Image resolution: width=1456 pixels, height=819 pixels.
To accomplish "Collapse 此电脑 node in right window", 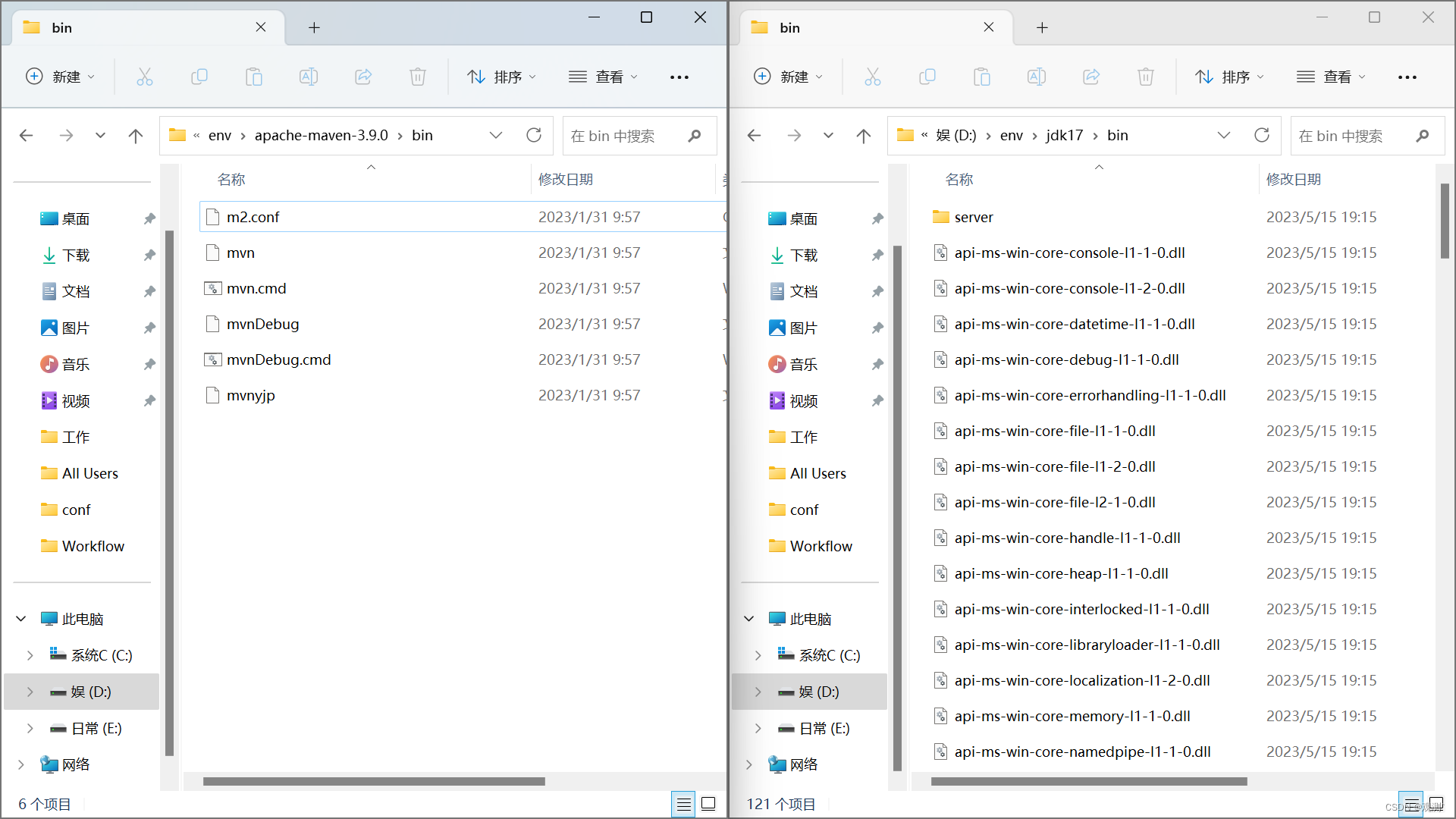I will point(749,619).
